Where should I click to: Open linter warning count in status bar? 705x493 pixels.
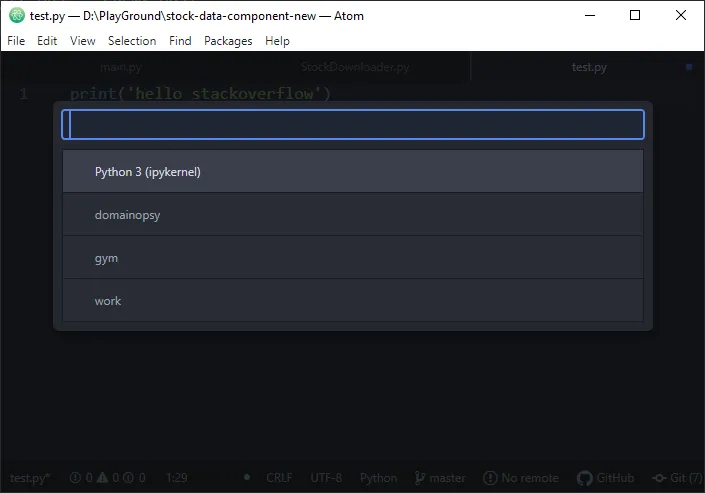[108, 478]
